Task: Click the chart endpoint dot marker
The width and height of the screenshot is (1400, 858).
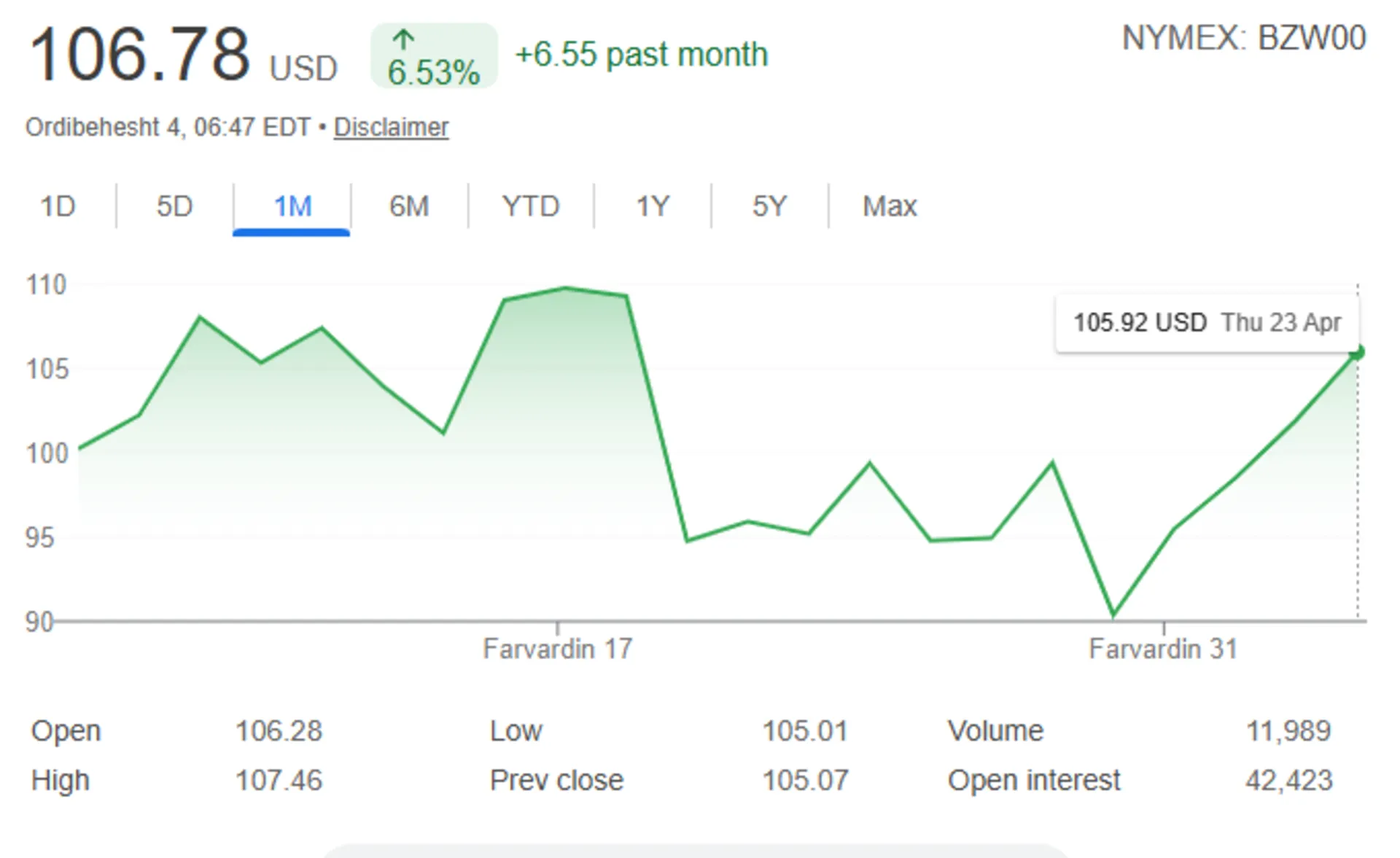Action: click(1357, 353)
